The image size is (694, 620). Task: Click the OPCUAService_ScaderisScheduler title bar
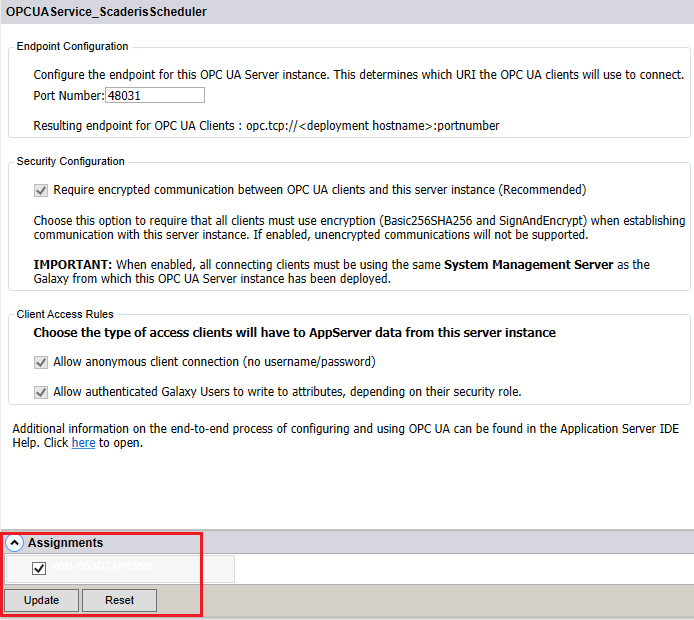click(107, 12)
